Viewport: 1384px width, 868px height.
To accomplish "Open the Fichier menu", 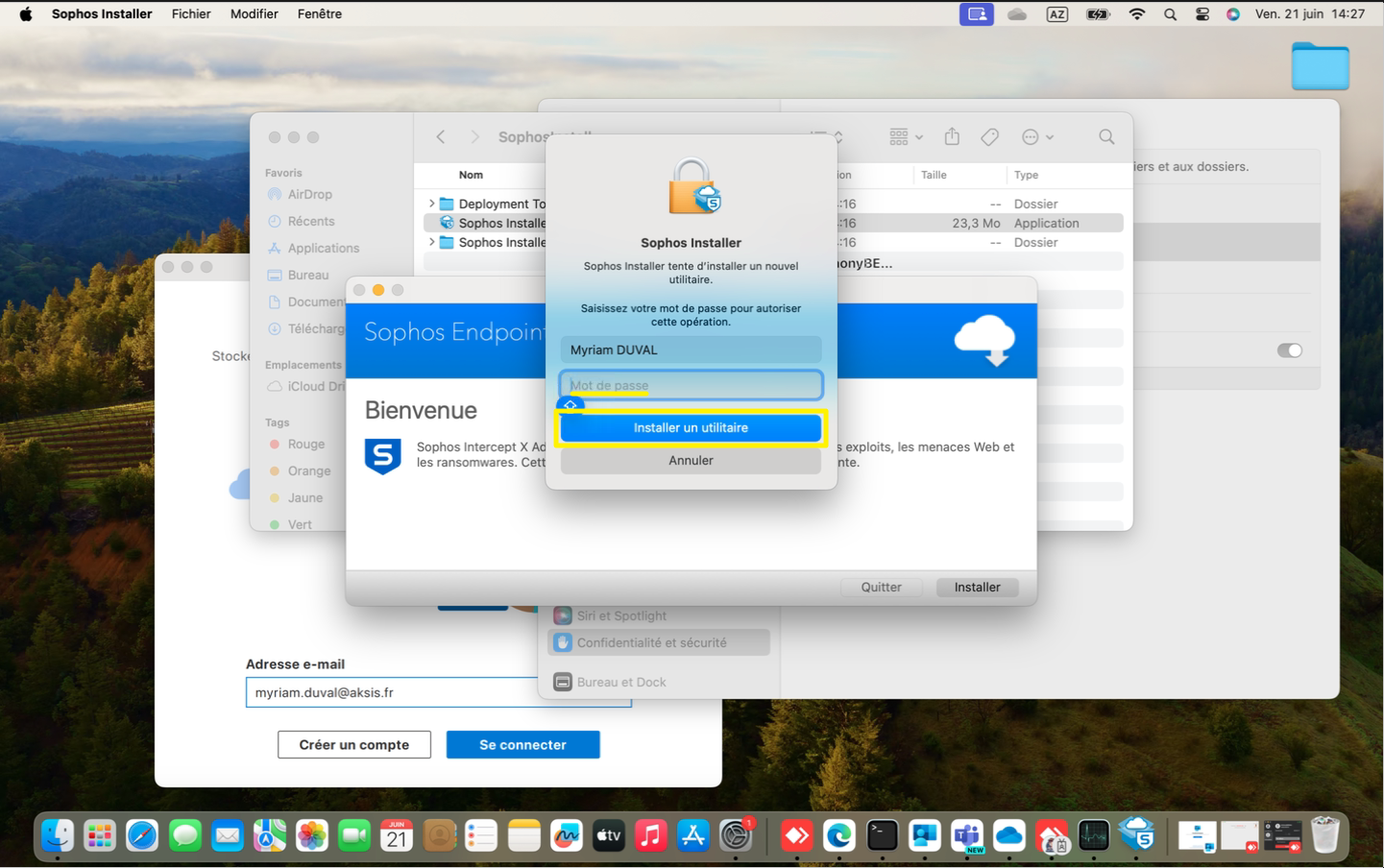I will point(191,14).
